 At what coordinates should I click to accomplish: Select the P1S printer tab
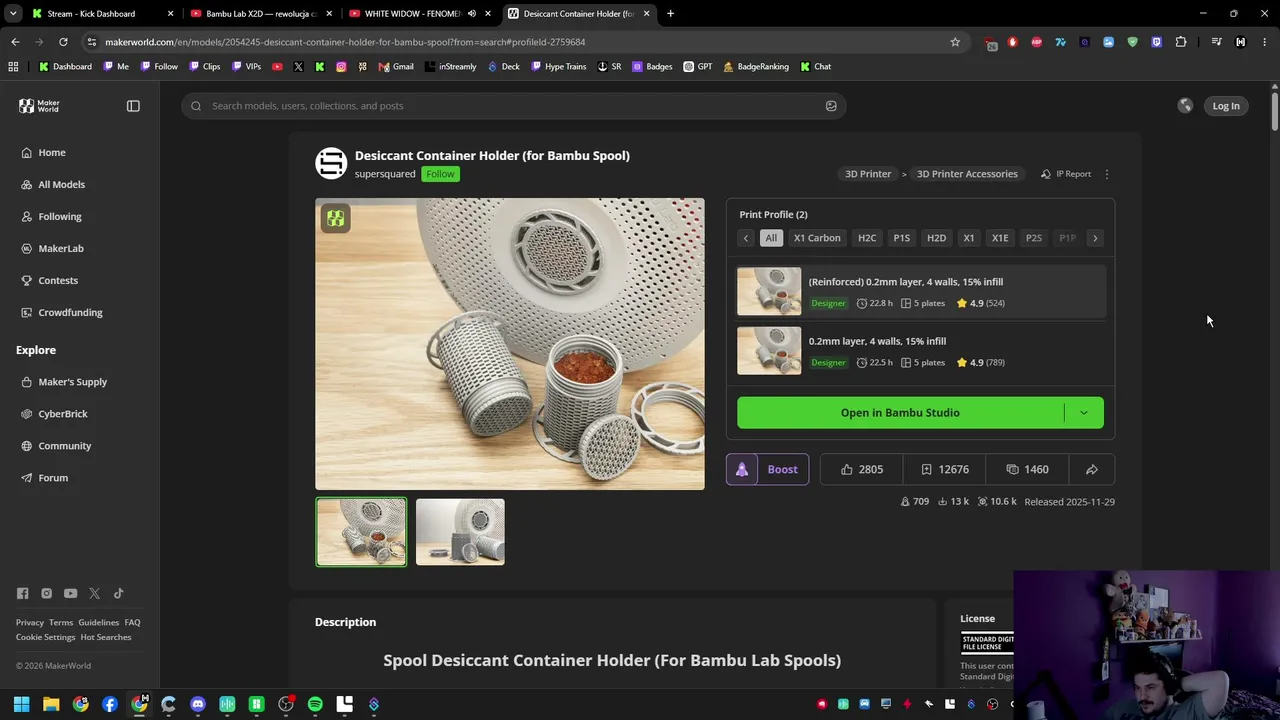tap(901, 238)
